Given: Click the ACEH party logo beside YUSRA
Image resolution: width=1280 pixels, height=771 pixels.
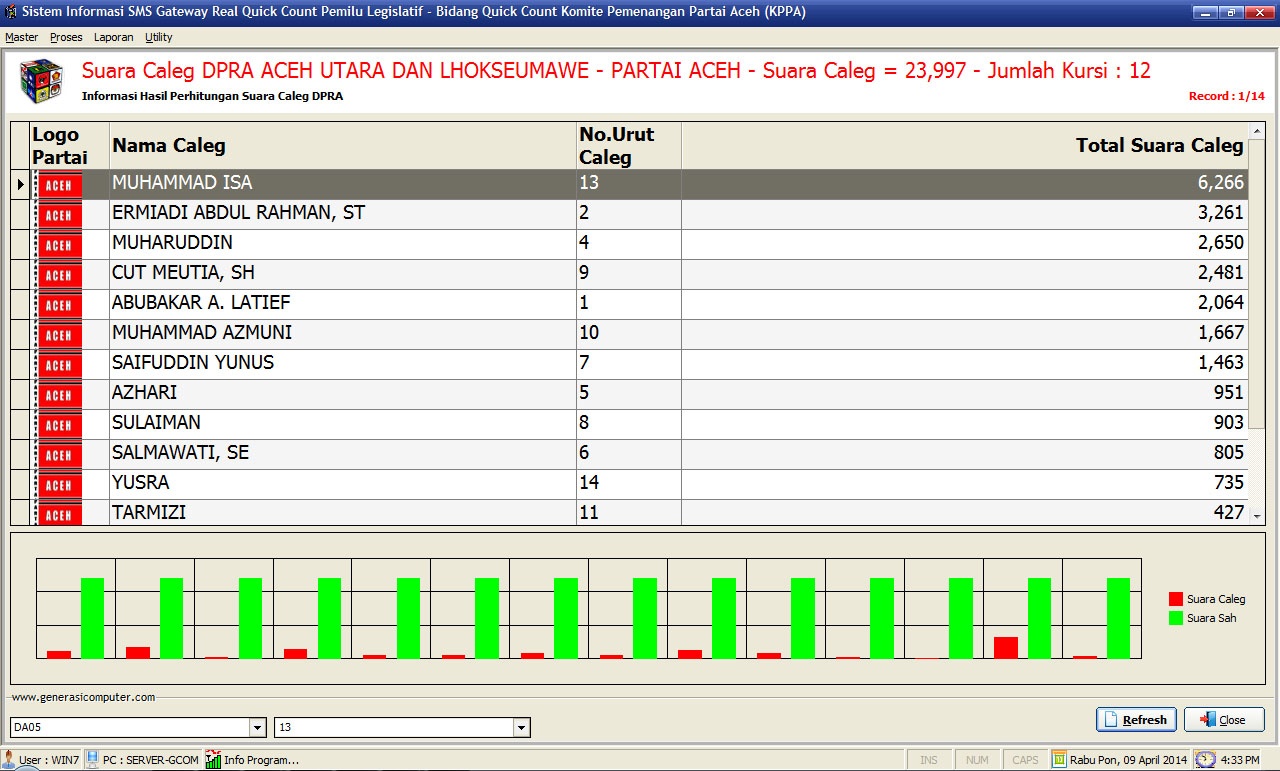Looking at the screenshot, I should click(58, 485).
